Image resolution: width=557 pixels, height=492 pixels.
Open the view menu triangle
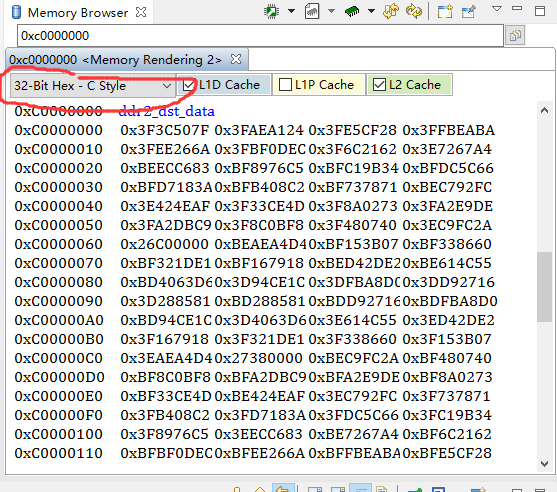(497, 9)
